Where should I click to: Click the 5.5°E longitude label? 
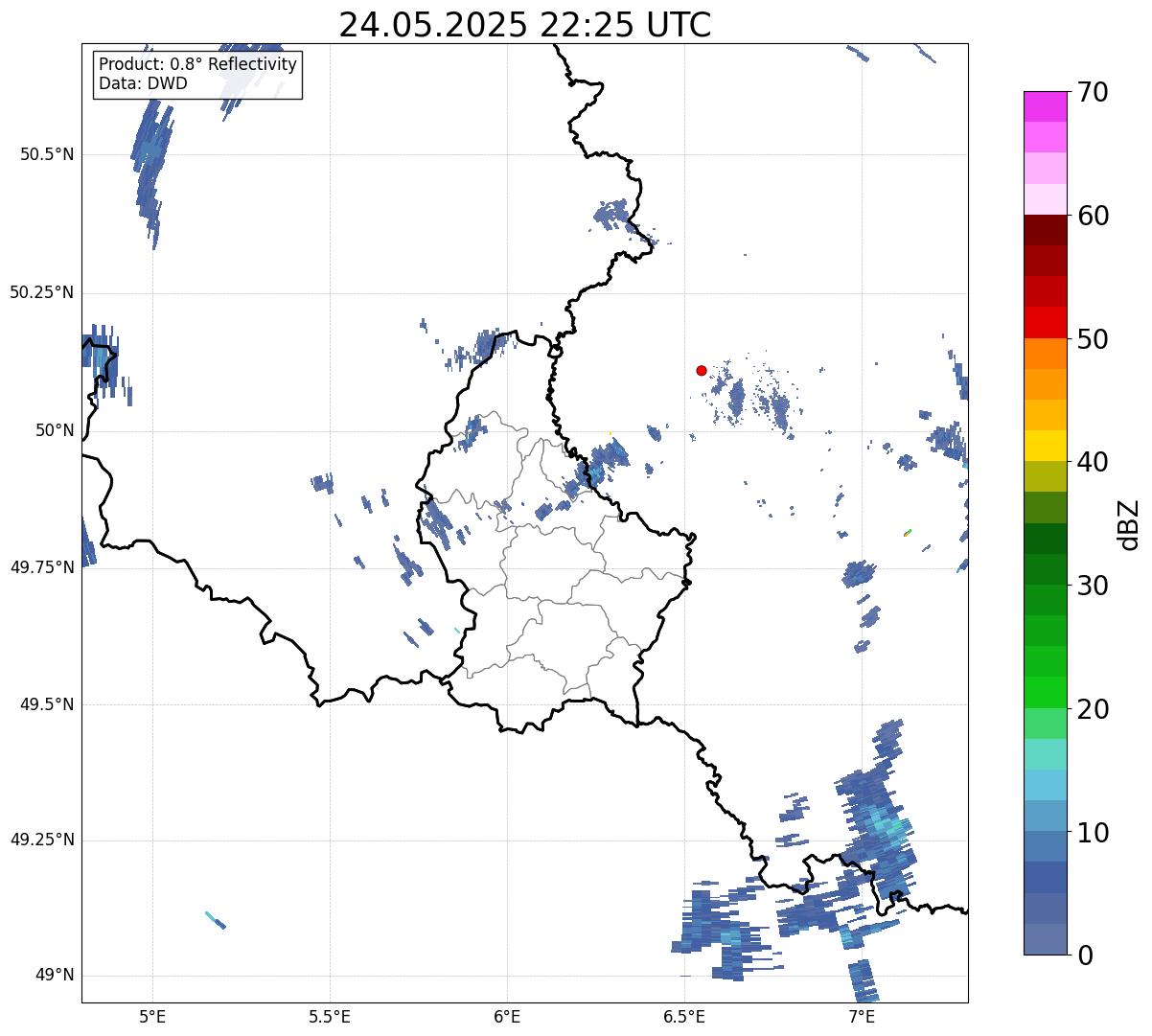pyautogui.click(x=330, y=1016)
